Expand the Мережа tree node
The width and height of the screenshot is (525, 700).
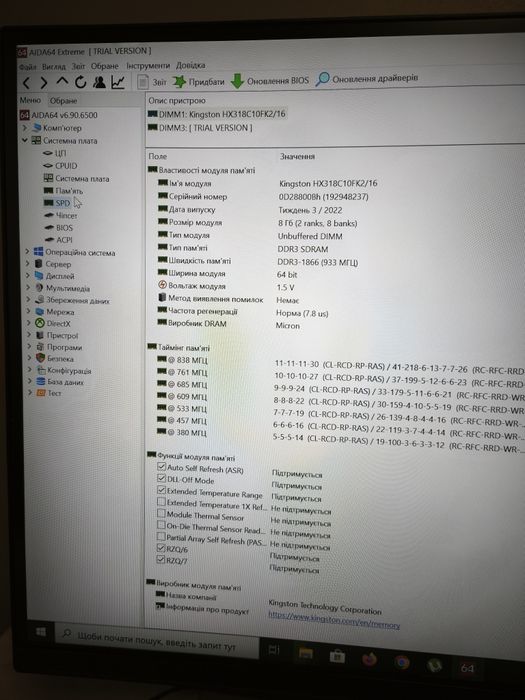(29, 312)
